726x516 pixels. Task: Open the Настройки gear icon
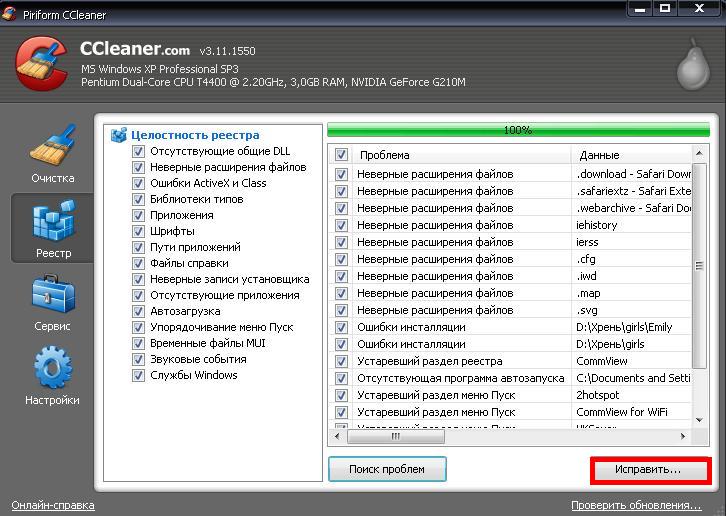point(52,370)
